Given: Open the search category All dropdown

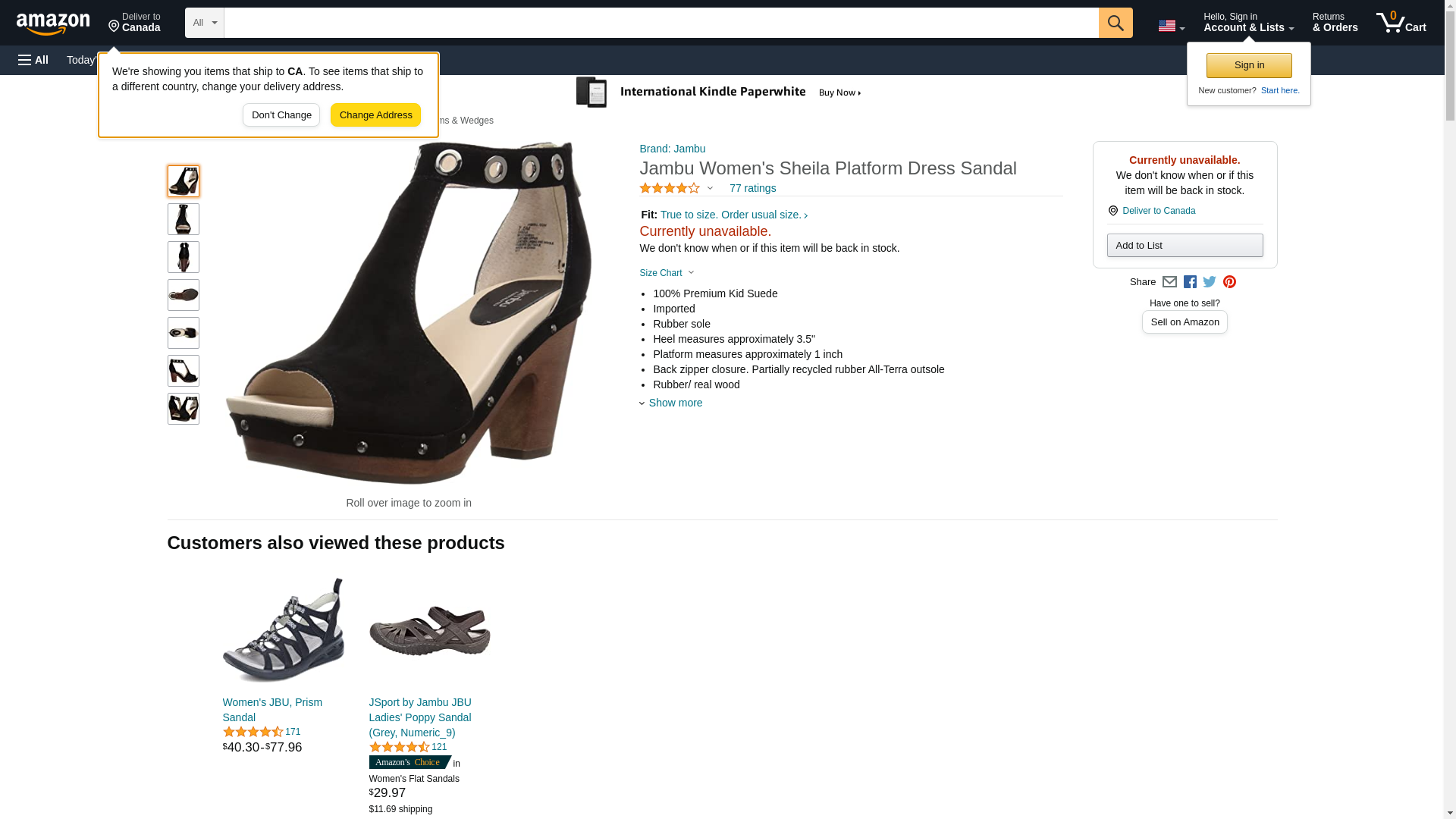Looking at the screenshot, I should click(205, 23).
